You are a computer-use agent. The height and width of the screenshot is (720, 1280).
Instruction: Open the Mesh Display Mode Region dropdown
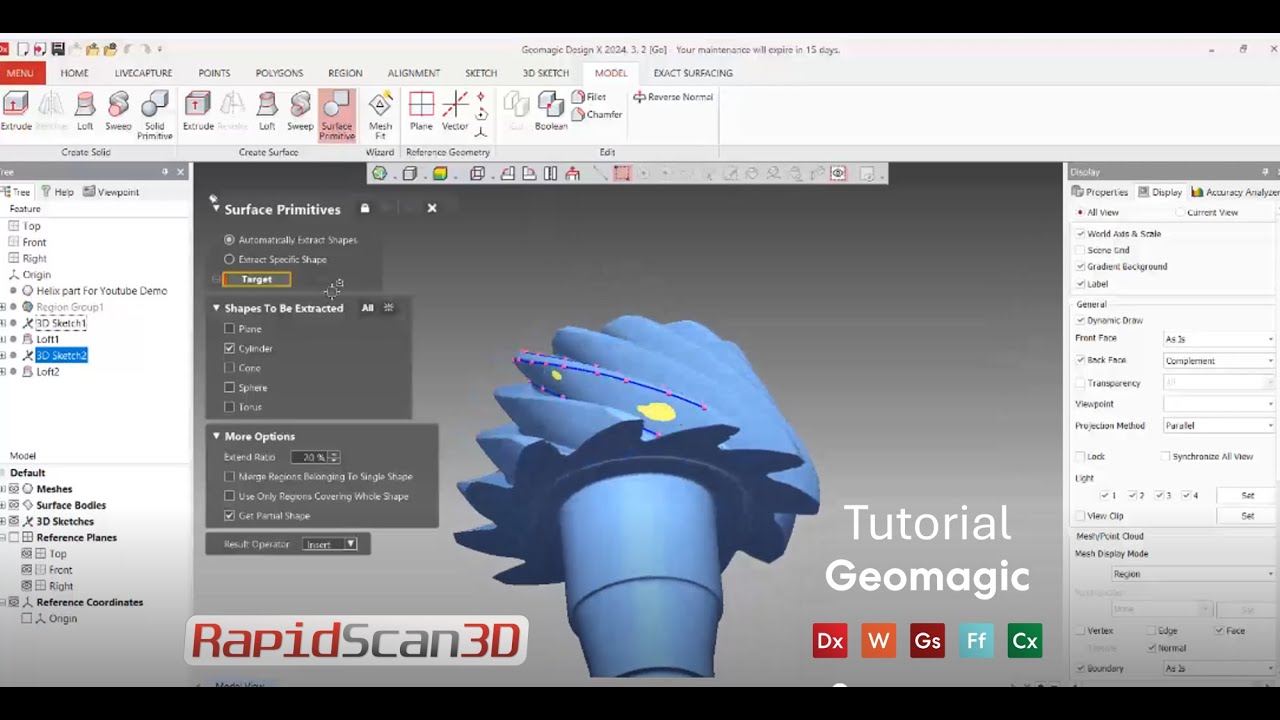(x=1195, y=574)
